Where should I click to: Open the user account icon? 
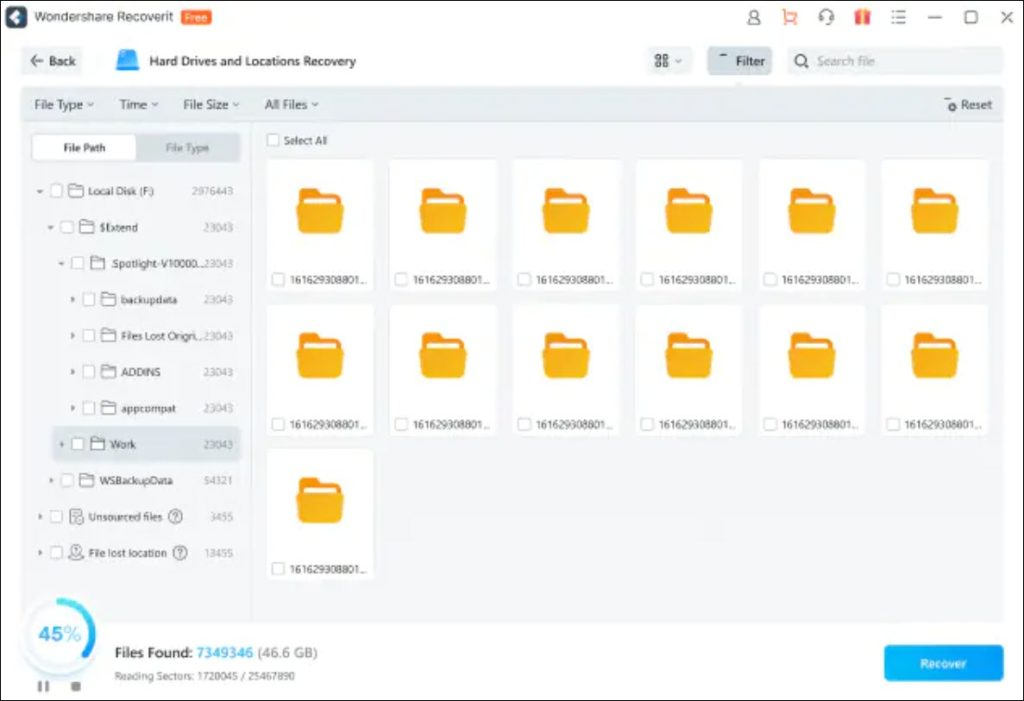754,18
